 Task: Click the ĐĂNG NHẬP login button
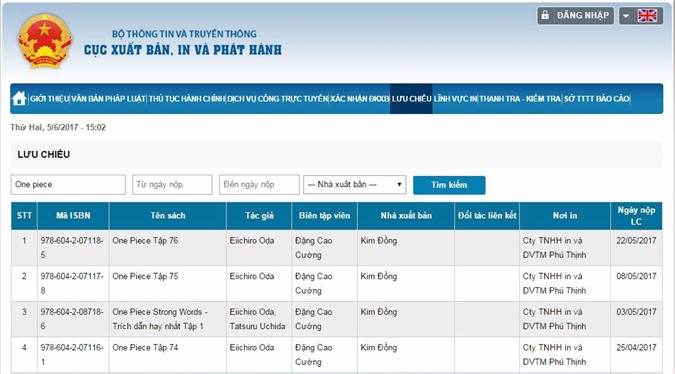point(575,15)
